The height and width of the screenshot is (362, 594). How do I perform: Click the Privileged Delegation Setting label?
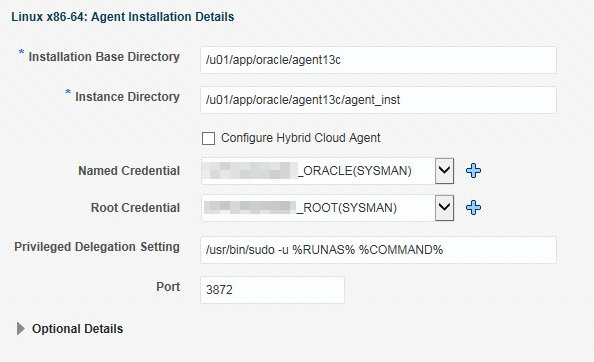97,247
